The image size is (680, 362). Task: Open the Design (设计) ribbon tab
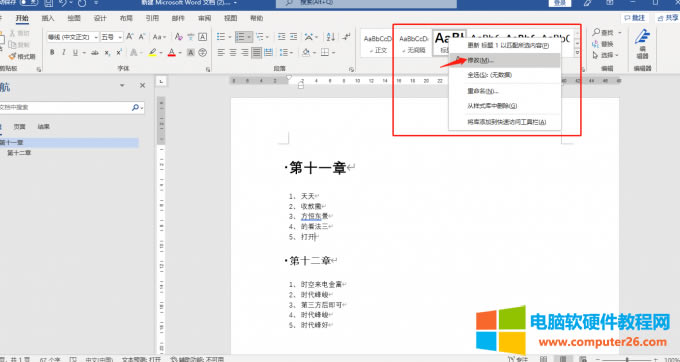(100, 18)
